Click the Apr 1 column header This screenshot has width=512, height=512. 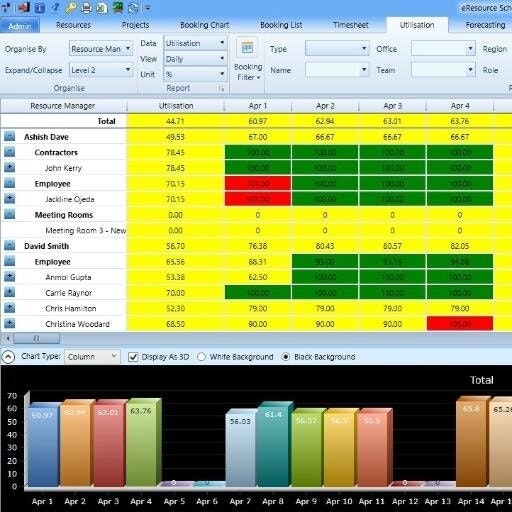[x=258, y=106]
